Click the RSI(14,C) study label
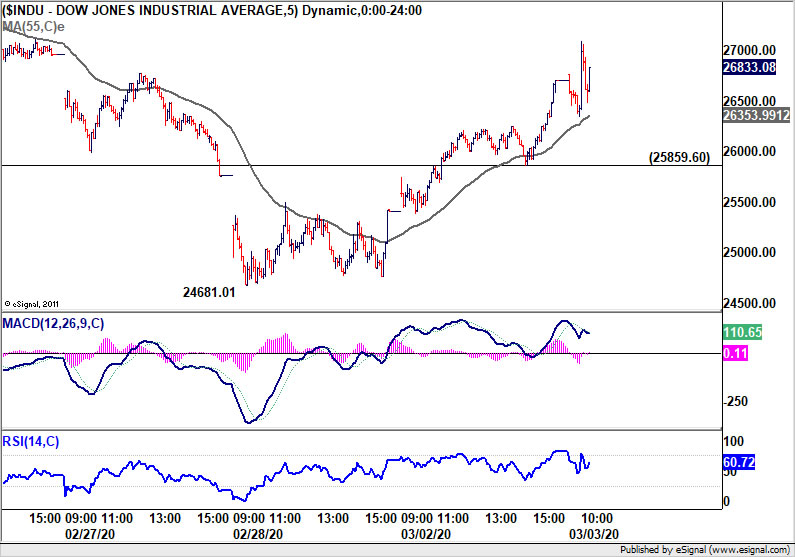The image size is (795, 557). tap(31, 441)
